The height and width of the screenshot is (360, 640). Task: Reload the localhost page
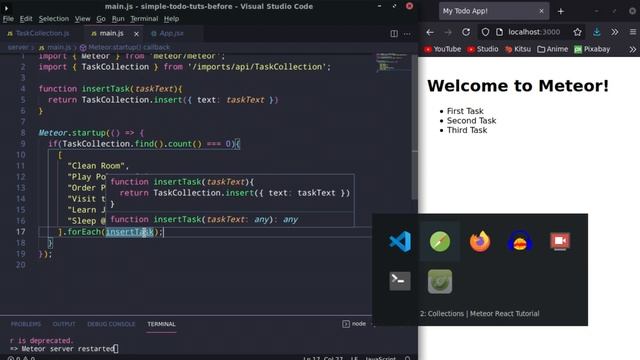tap(466, 32)
